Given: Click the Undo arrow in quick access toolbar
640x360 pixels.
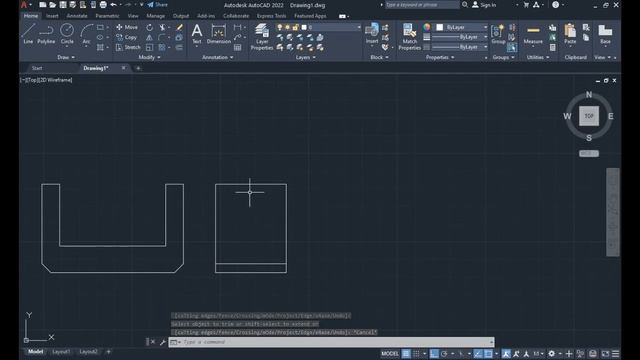Looking at the screenshot, I should click(x=113, y=5).
